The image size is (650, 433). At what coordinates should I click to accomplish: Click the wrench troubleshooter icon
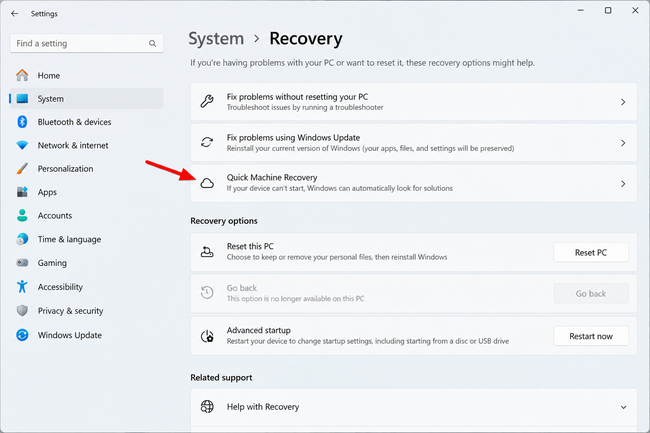(x=207, y=101)
